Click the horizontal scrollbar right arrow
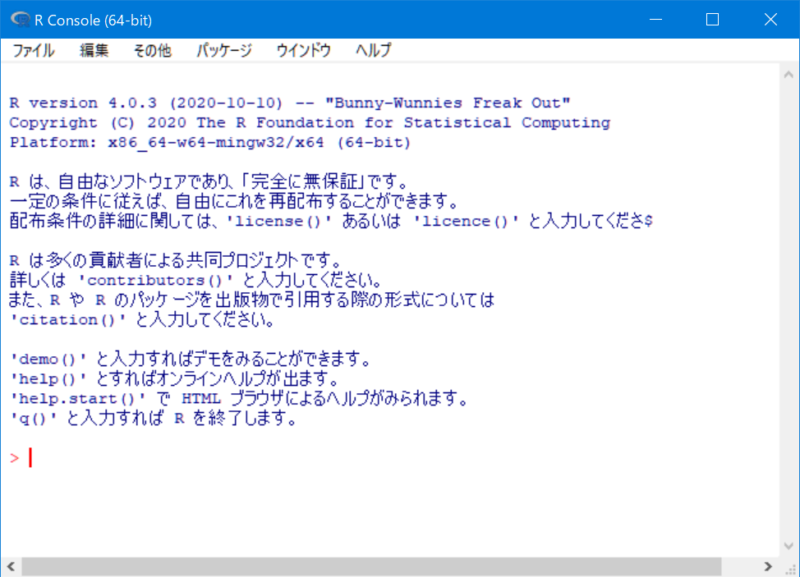 (x=768, y=566)
